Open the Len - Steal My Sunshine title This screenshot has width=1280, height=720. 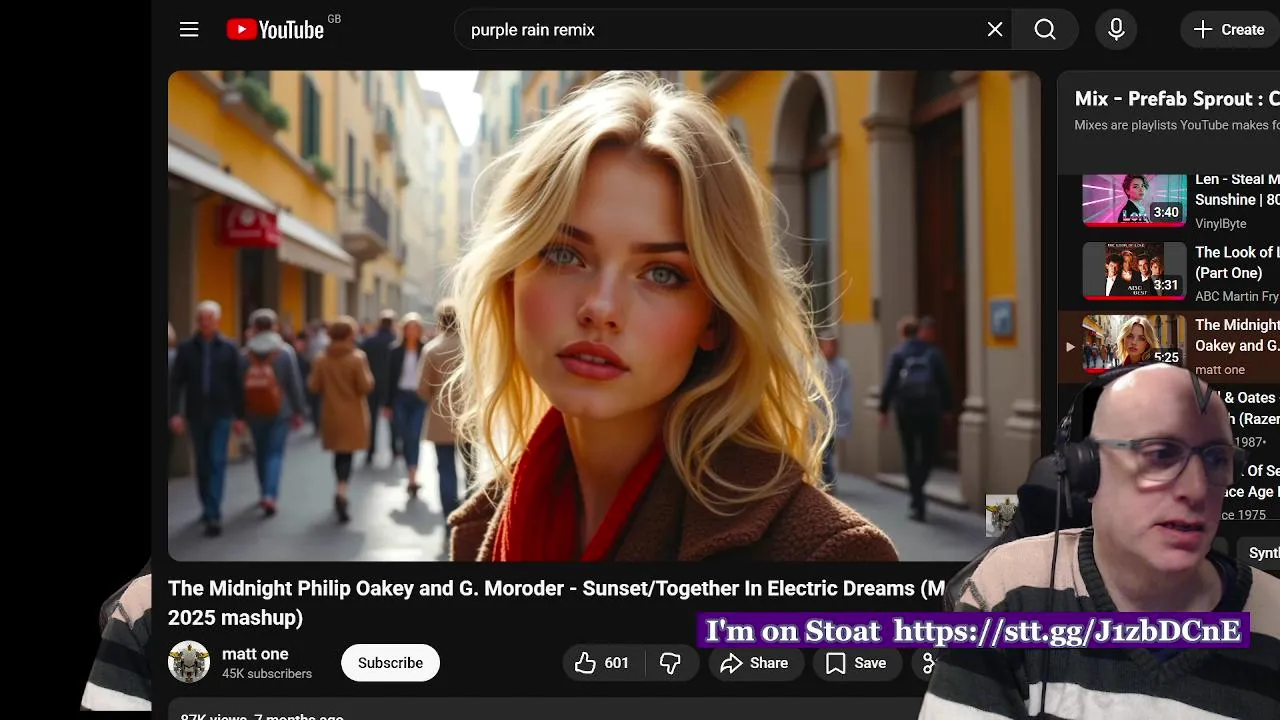pos(1237,189)
